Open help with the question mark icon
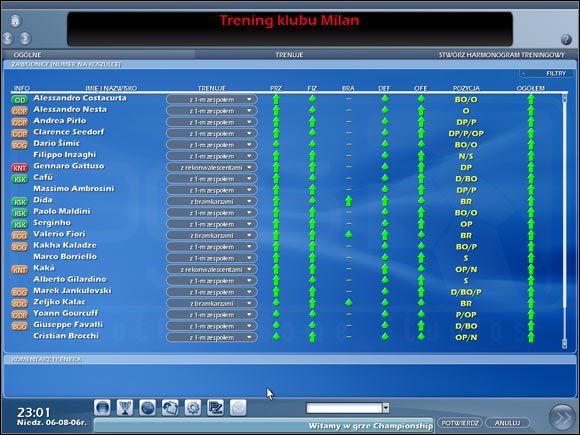The height and width of the screenshot is (435, 580). tap(566, 39)
